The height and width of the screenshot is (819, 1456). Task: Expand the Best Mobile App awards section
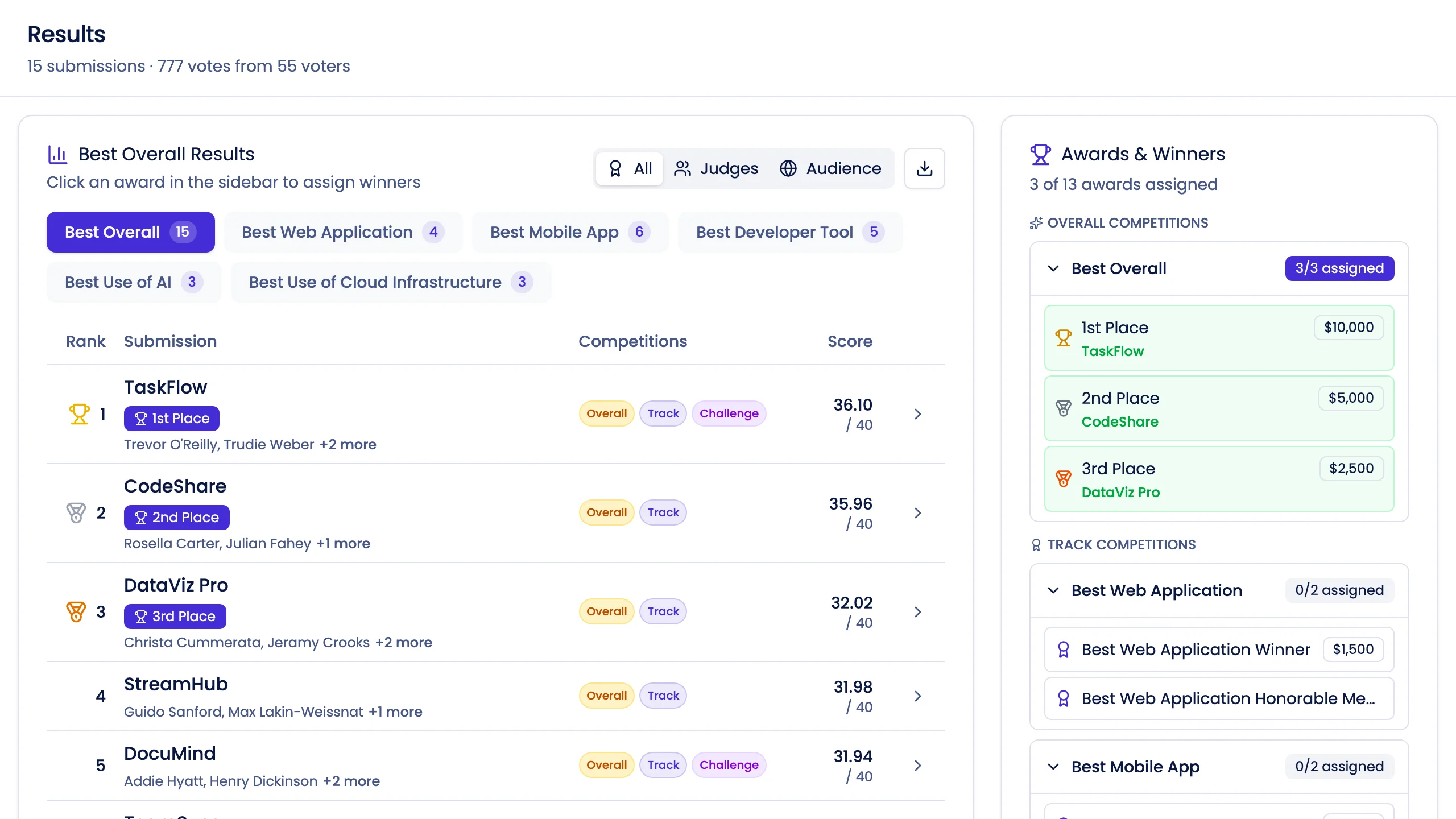coord(1053,767)
